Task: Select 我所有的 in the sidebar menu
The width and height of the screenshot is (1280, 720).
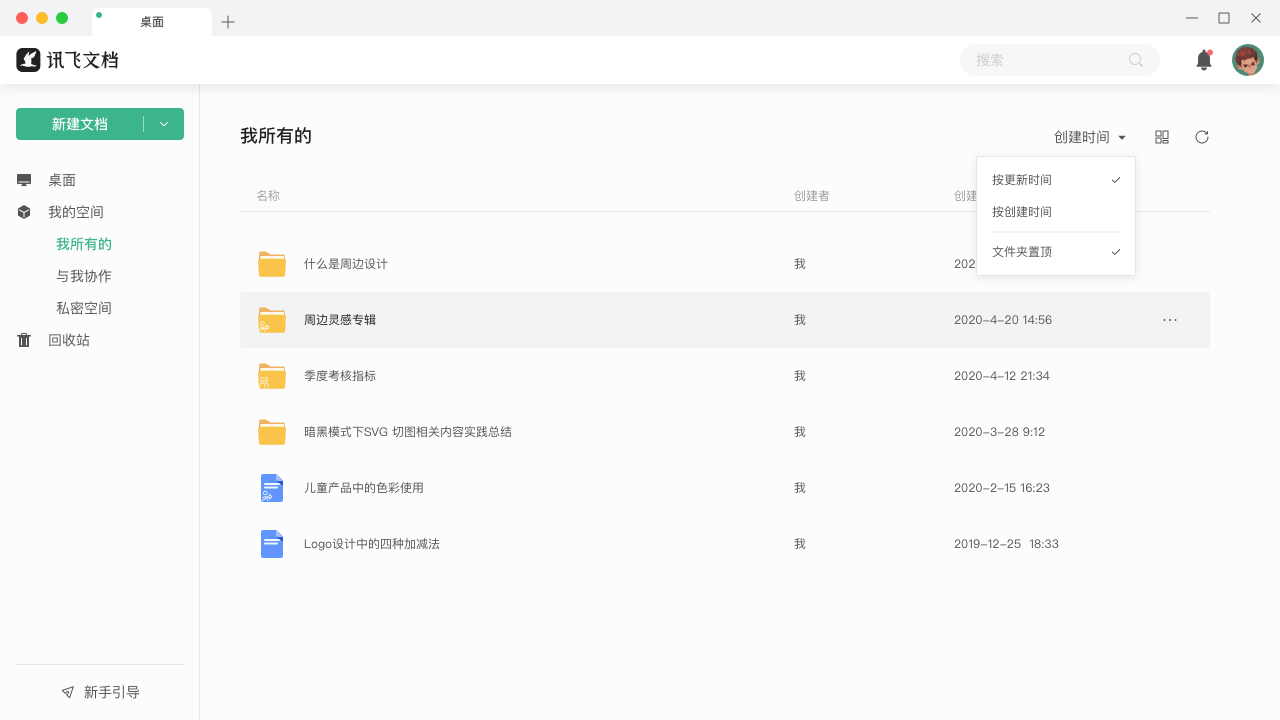Action: tap(84, 243)
